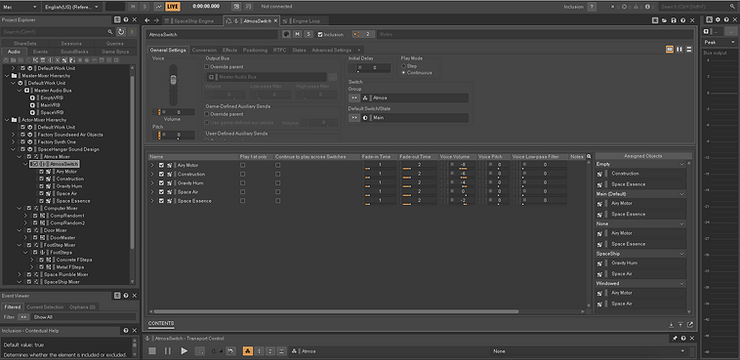The height and width of the screenshot is (360, 740).
Task: Click the magnifier icon in Project Explorer search
Action: (110, 32)
